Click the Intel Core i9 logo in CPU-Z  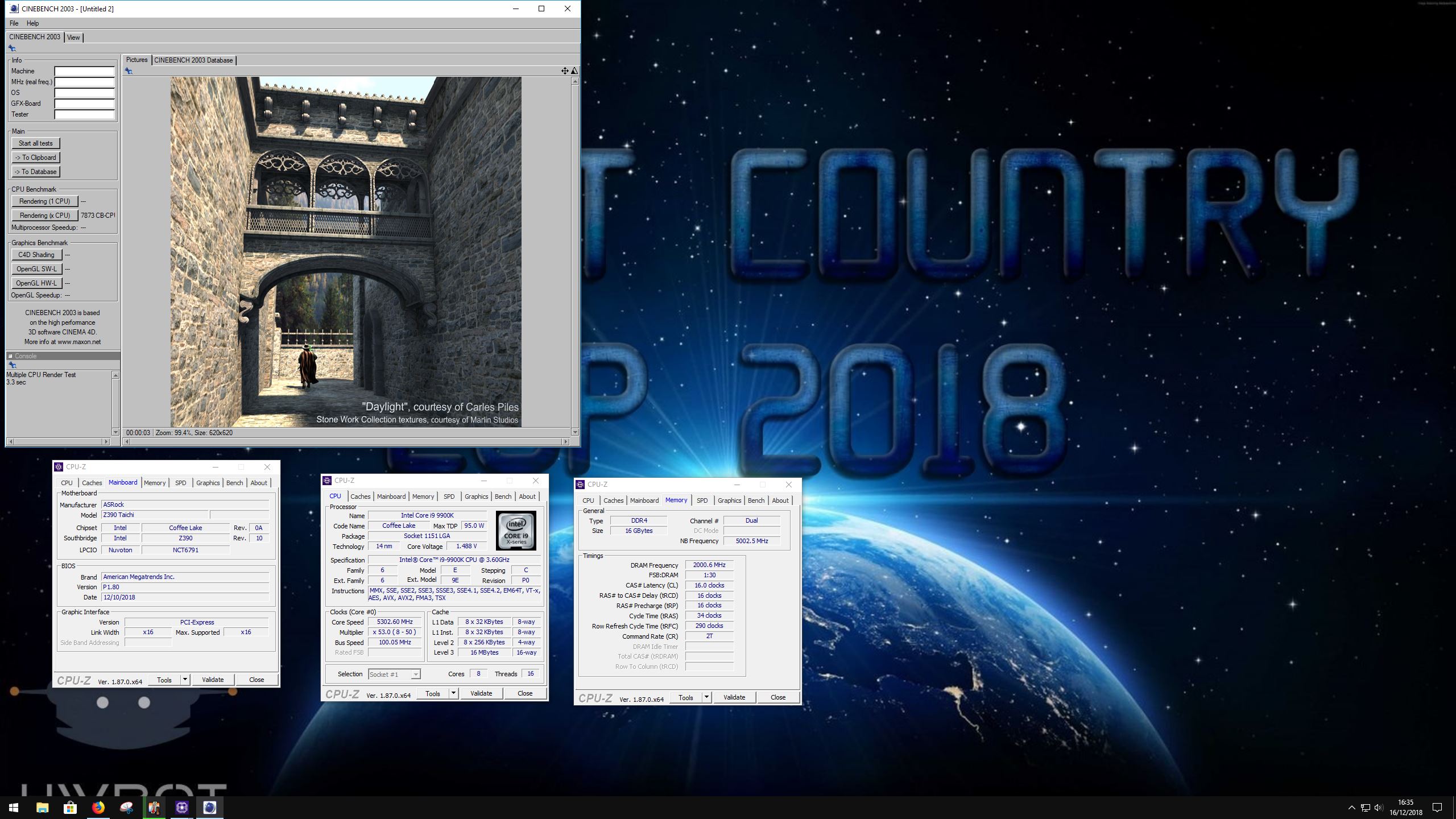516,531
